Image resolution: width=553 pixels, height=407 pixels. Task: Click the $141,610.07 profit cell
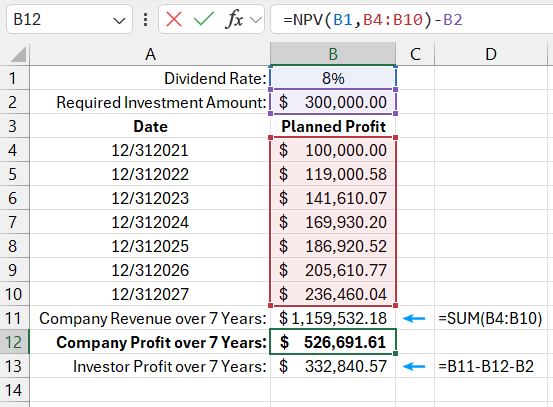333,198
